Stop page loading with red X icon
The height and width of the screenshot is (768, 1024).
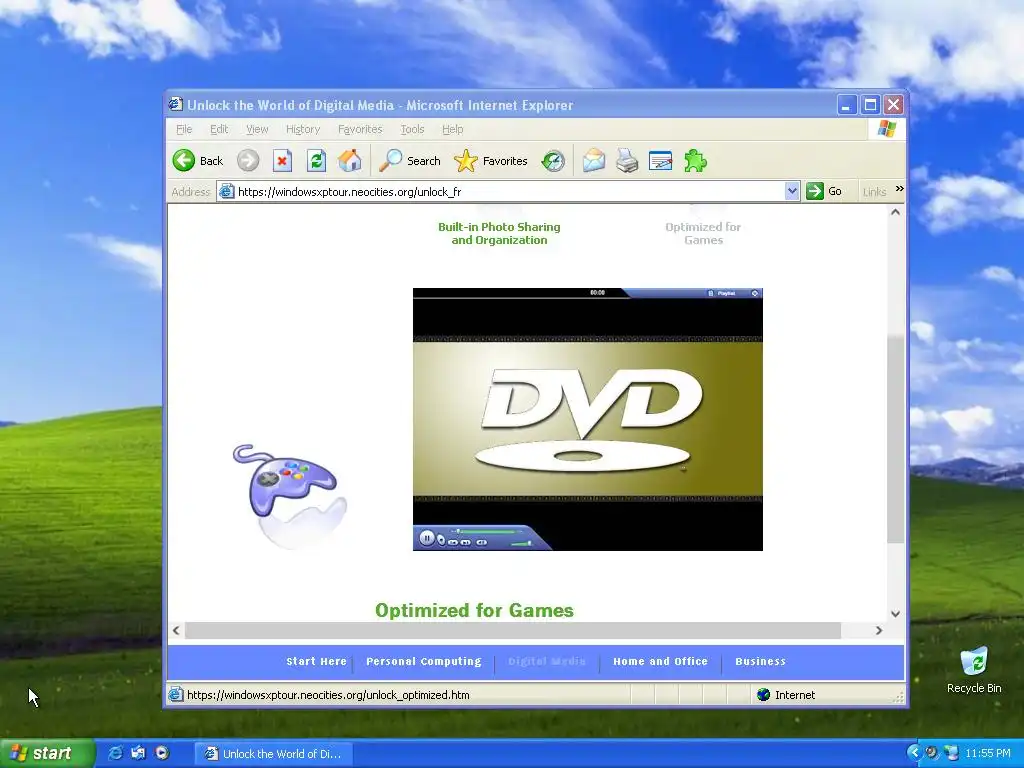282,161
